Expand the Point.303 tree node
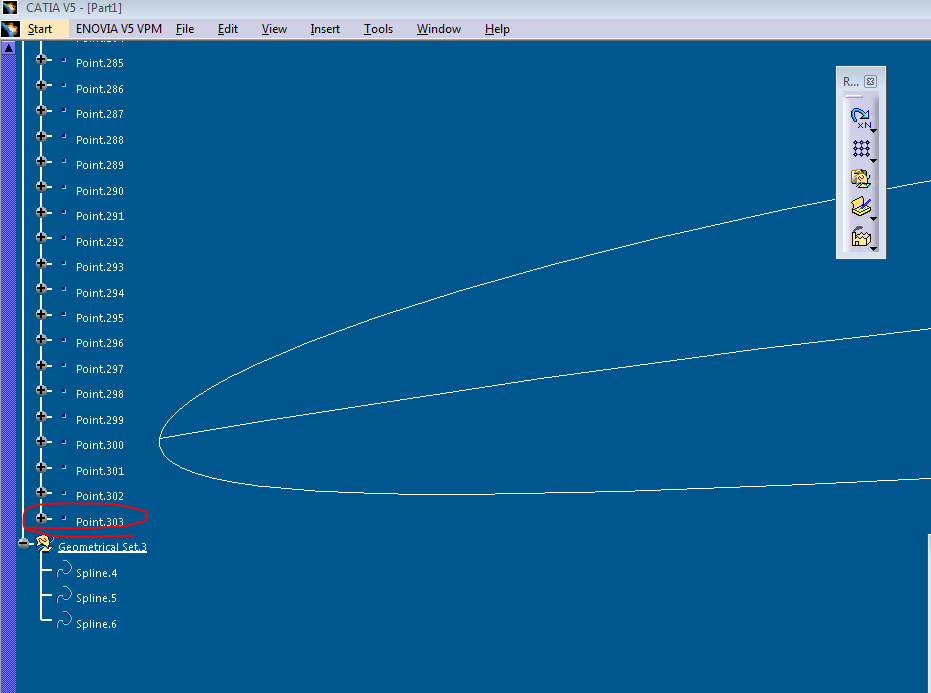Image resolution: width=931 pixels, height=693 pixels. tap(42, 518)
